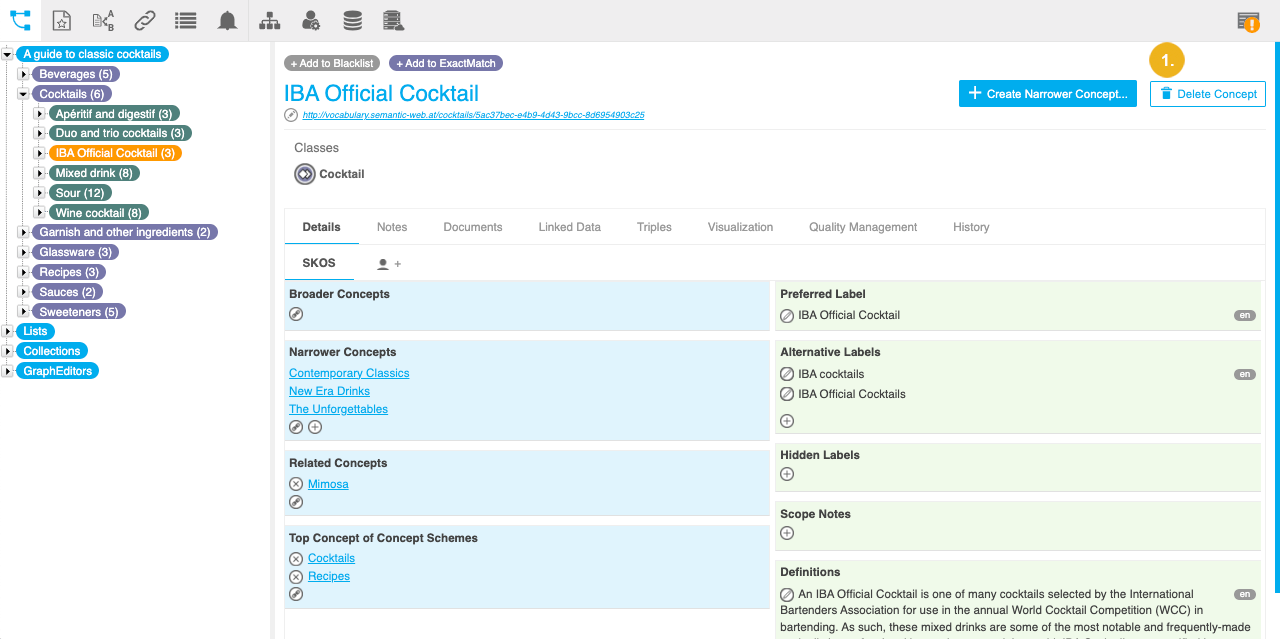Click Add to Blacklist button

point(332,63)
